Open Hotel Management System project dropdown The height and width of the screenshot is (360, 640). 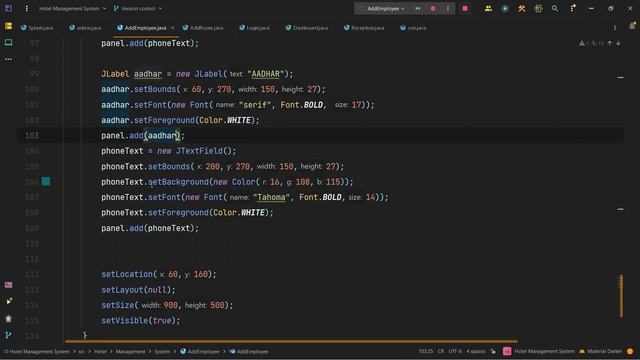click(x=72, y=9)
